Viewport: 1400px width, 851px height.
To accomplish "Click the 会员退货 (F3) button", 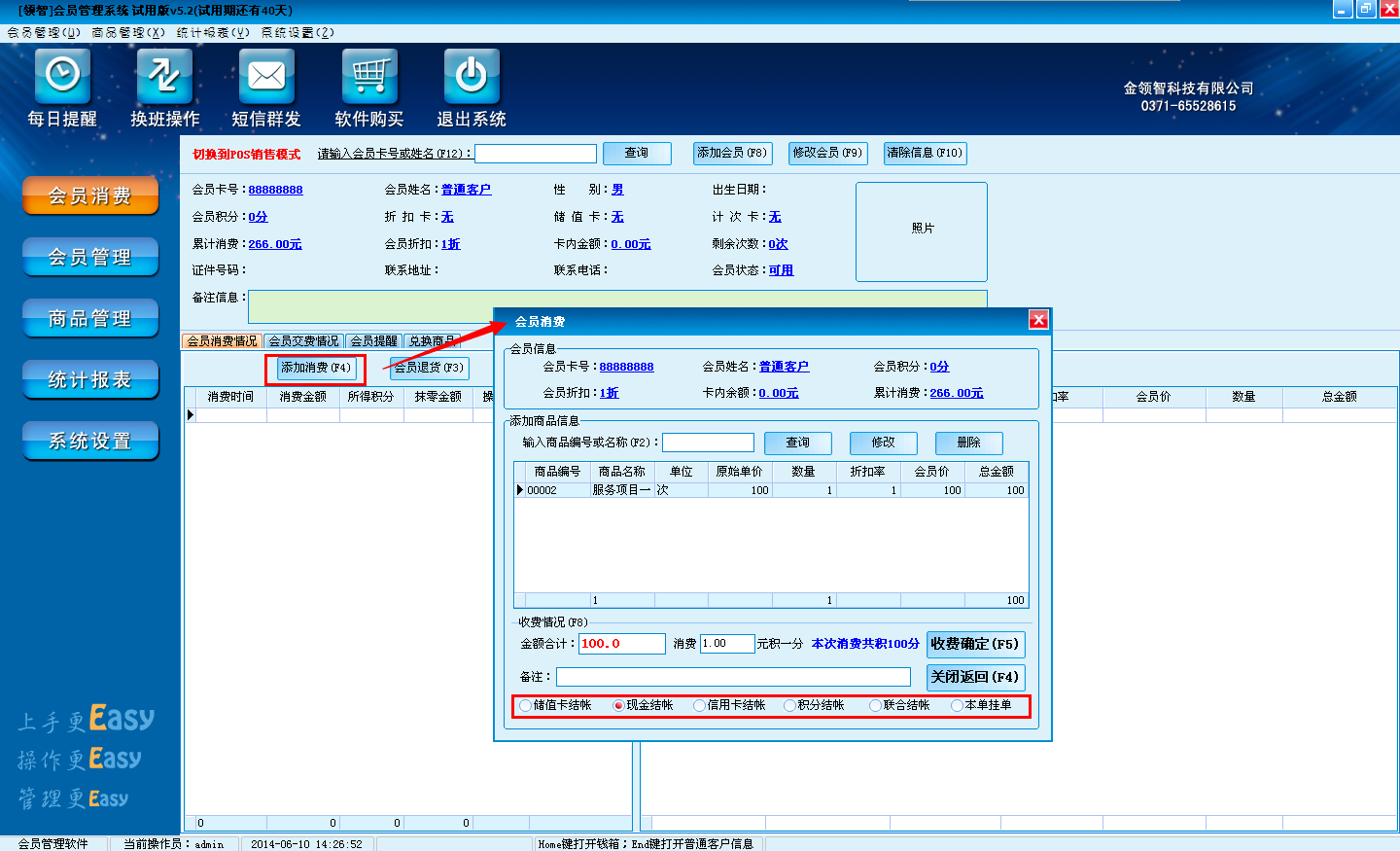I will [x=429, y=368].
